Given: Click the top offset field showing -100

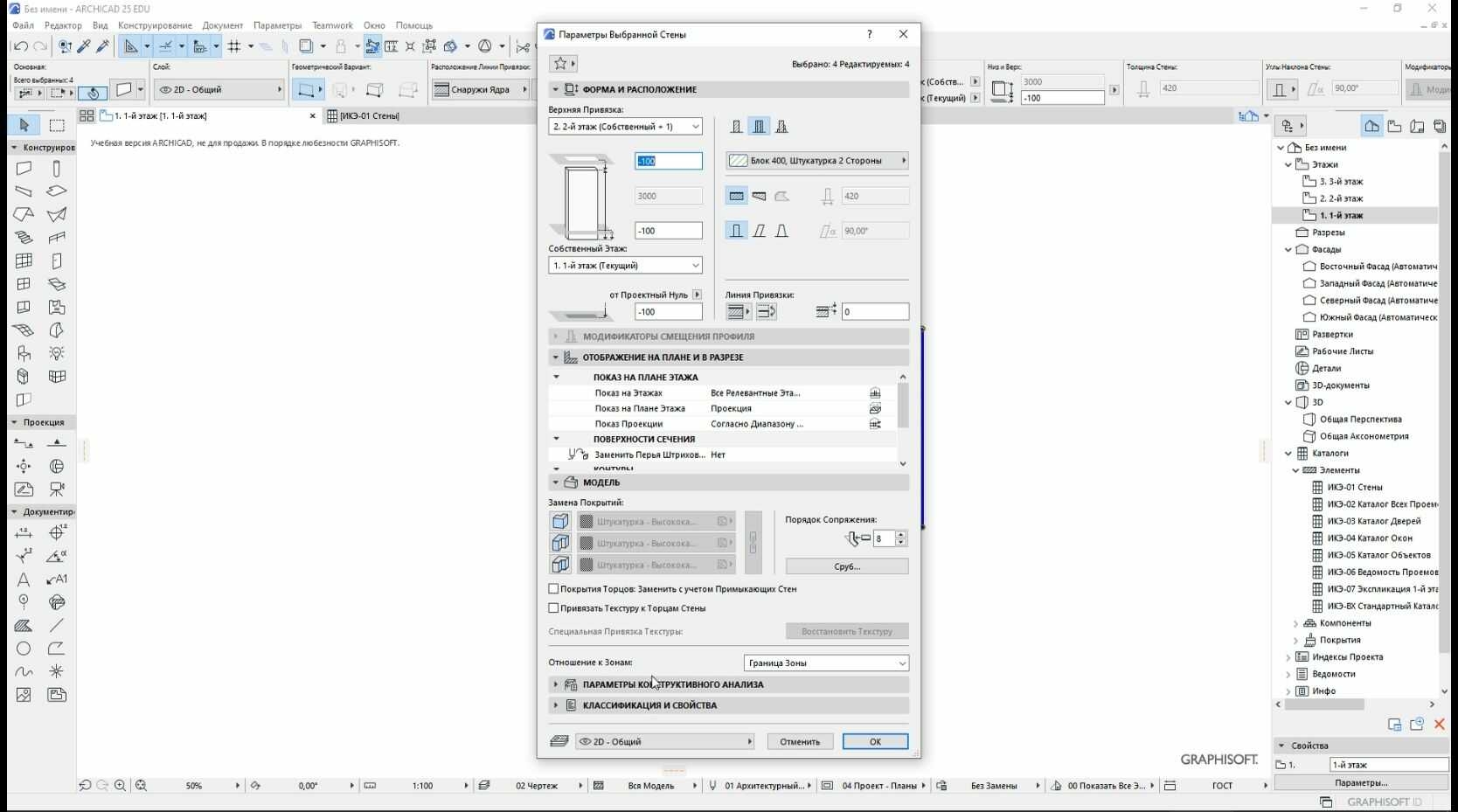Looking at the screenshot, I should point(668,161).
